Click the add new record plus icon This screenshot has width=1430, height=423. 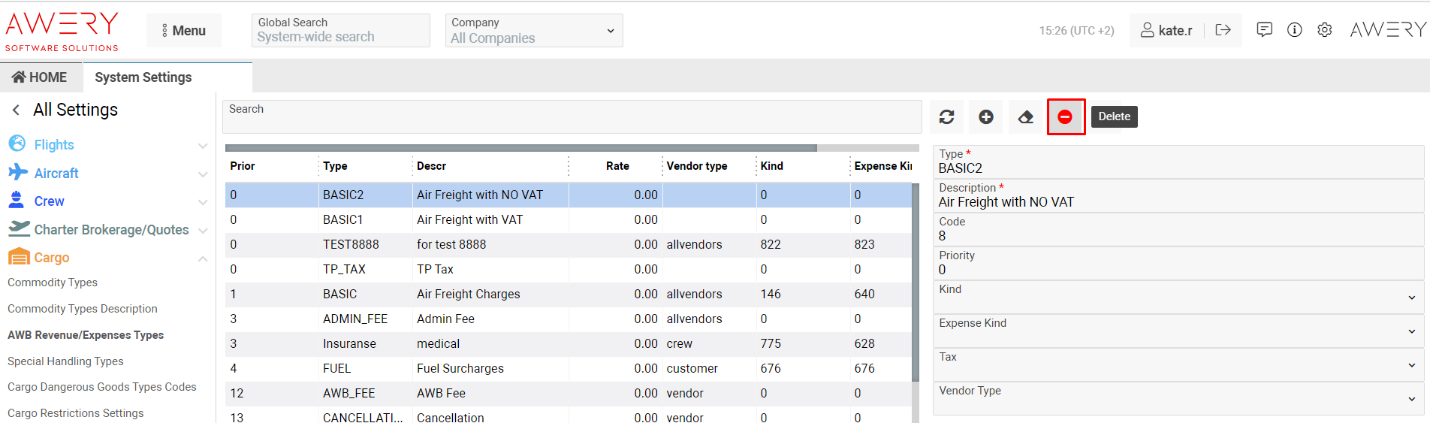point(986,117)
